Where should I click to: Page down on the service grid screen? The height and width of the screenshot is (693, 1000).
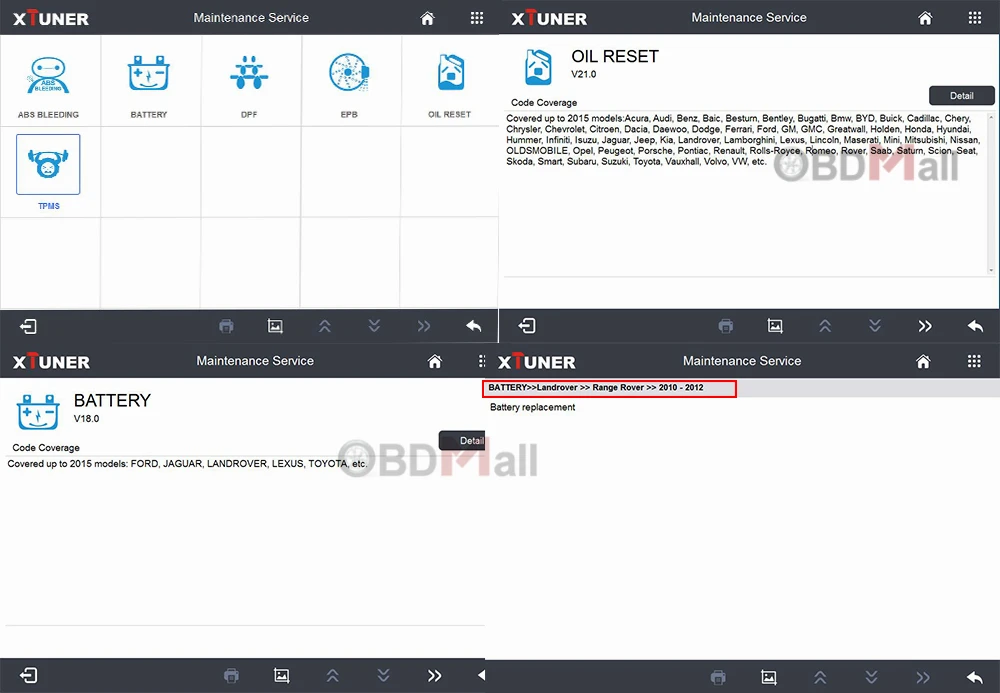click(x=374, y=326)
